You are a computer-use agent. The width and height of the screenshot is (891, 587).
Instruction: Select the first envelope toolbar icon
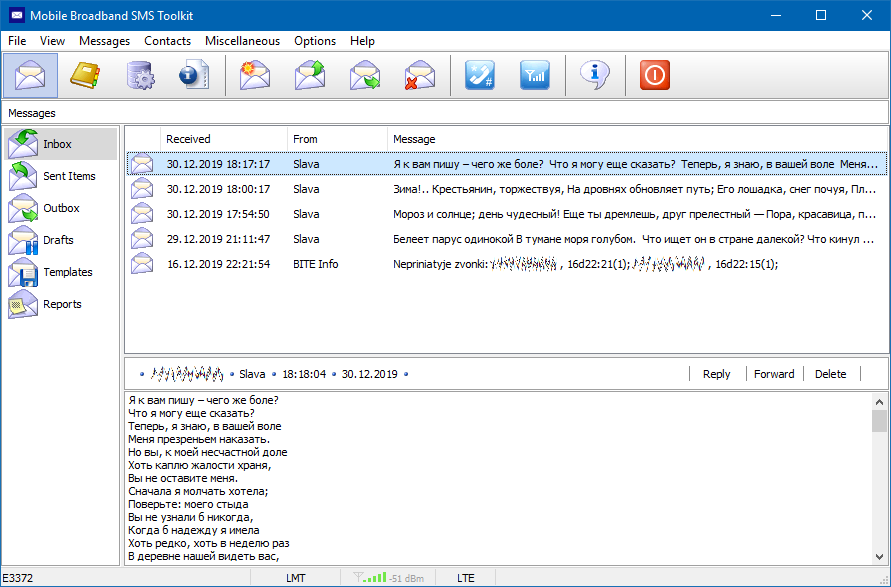pos(31,74)
